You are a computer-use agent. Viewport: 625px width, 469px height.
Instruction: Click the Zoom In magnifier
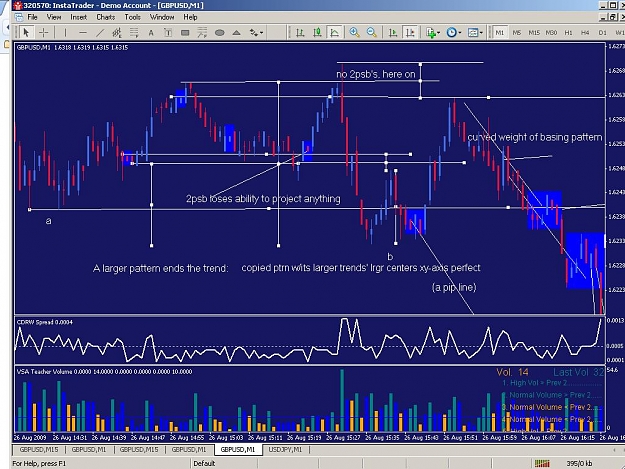pyautogui.click(x=354, y=33)
